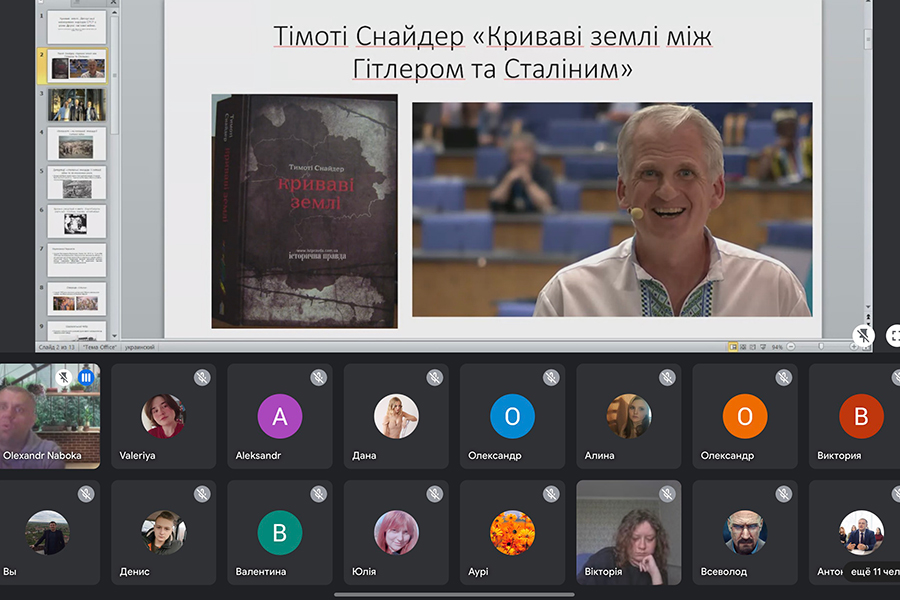Switch PowerPoint to Normal view in status bar
Viewport: 900px width, 600px height.
pos(733,347)
